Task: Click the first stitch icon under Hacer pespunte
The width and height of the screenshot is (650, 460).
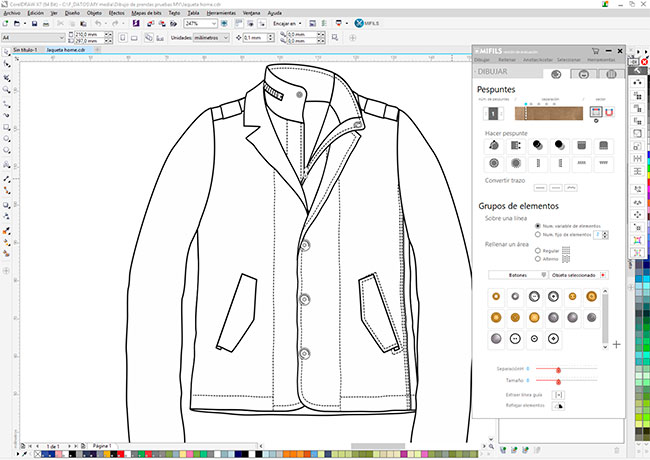Action: coord(492,144)
